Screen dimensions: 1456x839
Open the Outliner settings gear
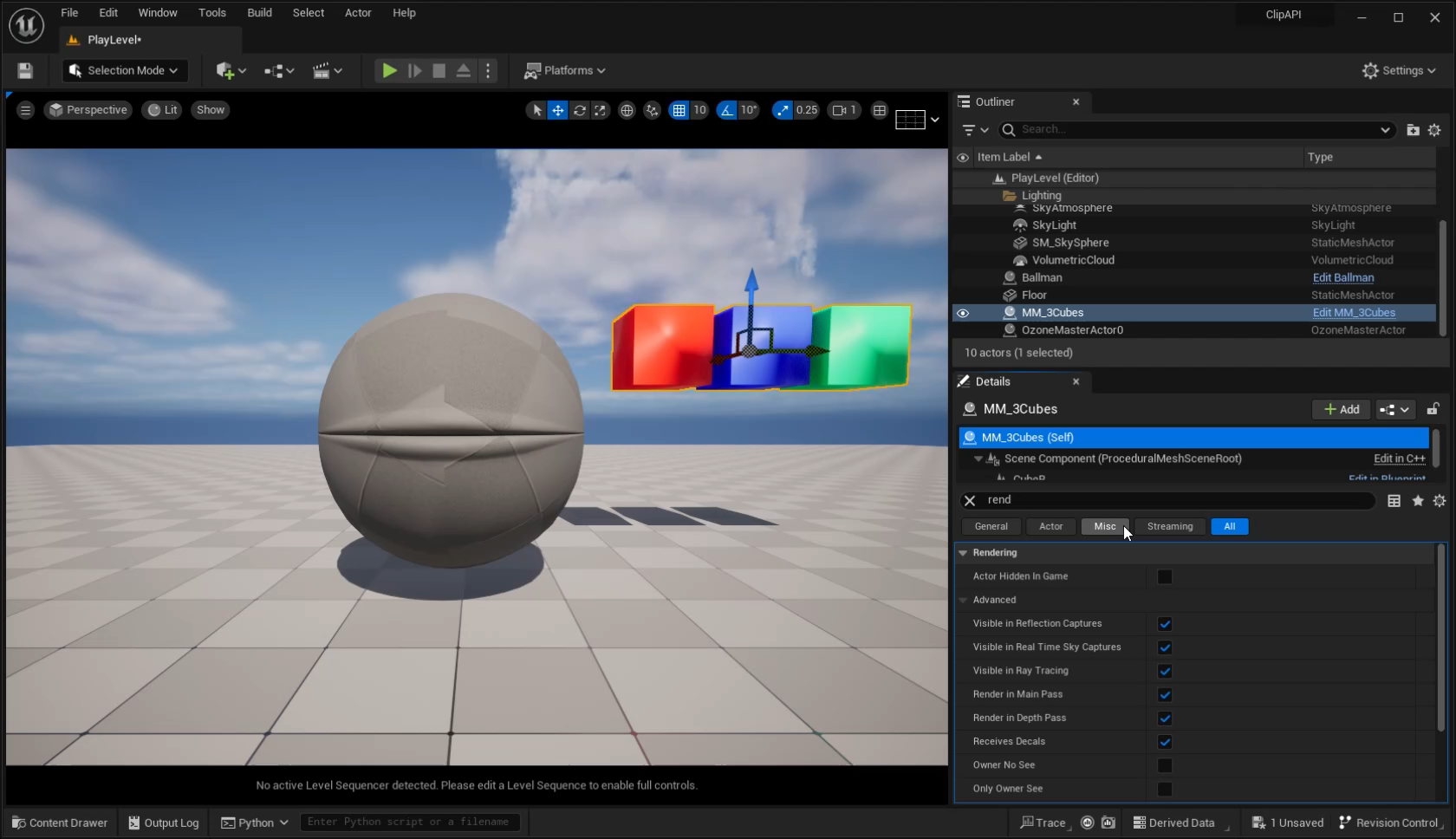pyautogui.click(x=1434, y=130)
